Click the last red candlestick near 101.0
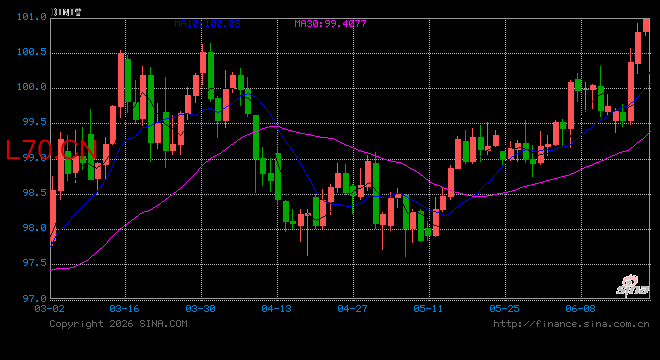This screenshot has height=360, width=660. pyautogui.click(x=646, y=26)
